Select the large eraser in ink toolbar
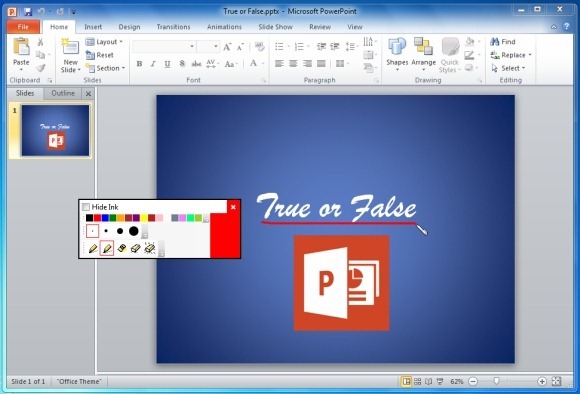Screen dimensions: 580x394 click(x=135, y=248)
